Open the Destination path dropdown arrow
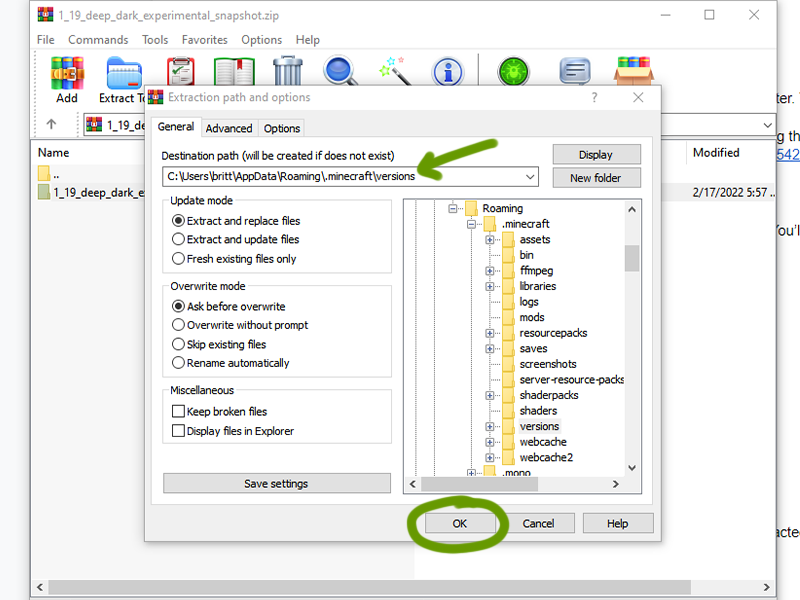The height and width of the screenshot is (600, 800). click(530, 177)
